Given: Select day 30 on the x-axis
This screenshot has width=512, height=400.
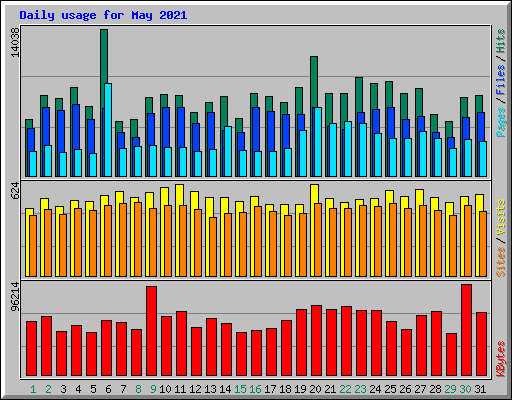Looking at the screenshot, I should [x=465, y=389].
